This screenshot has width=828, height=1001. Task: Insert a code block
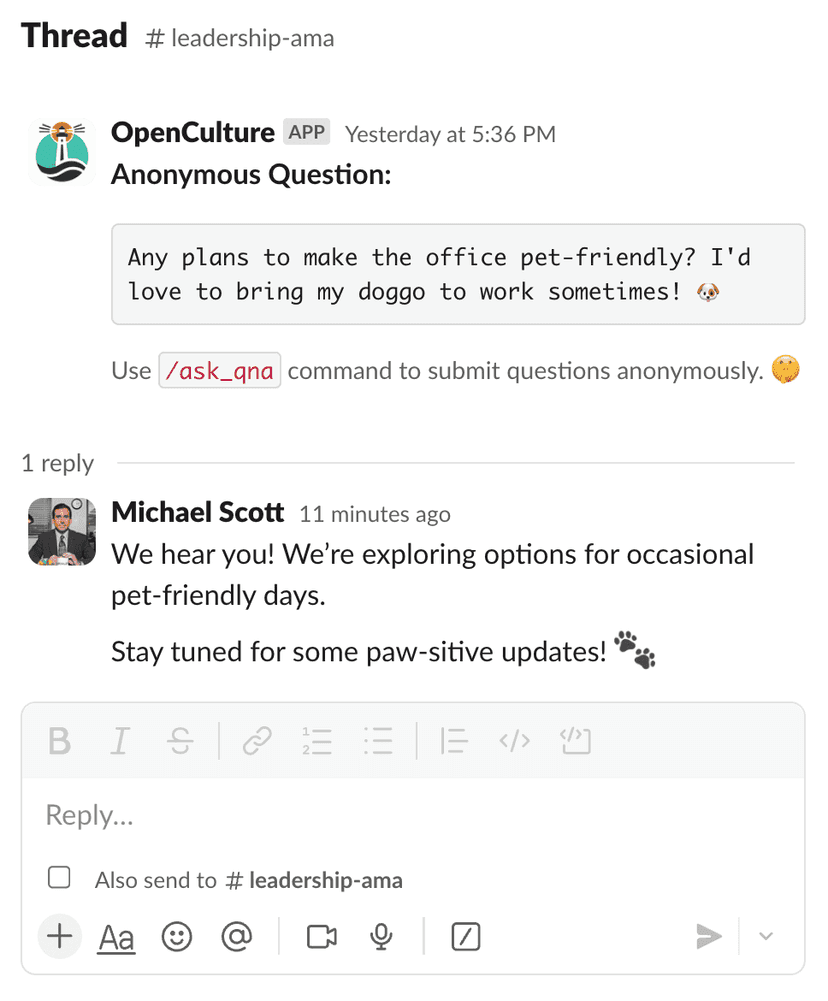(575, 741)
